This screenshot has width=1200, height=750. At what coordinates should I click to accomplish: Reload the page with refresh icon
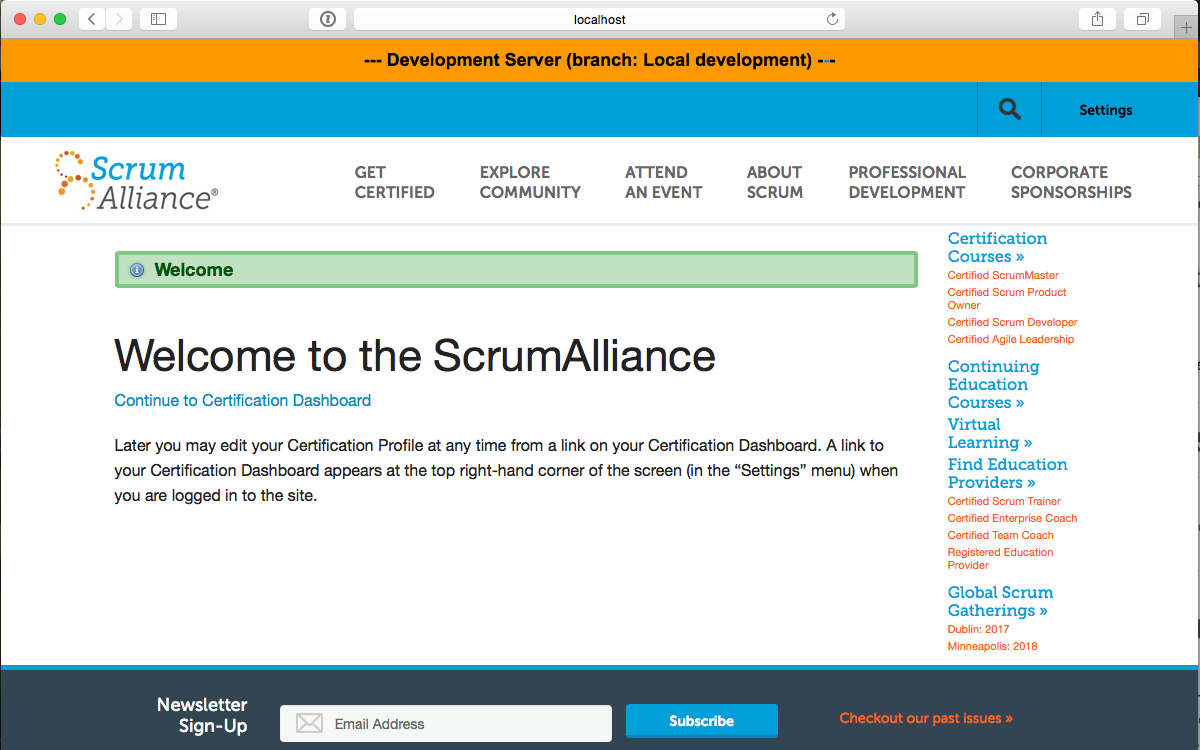(832, 19)
